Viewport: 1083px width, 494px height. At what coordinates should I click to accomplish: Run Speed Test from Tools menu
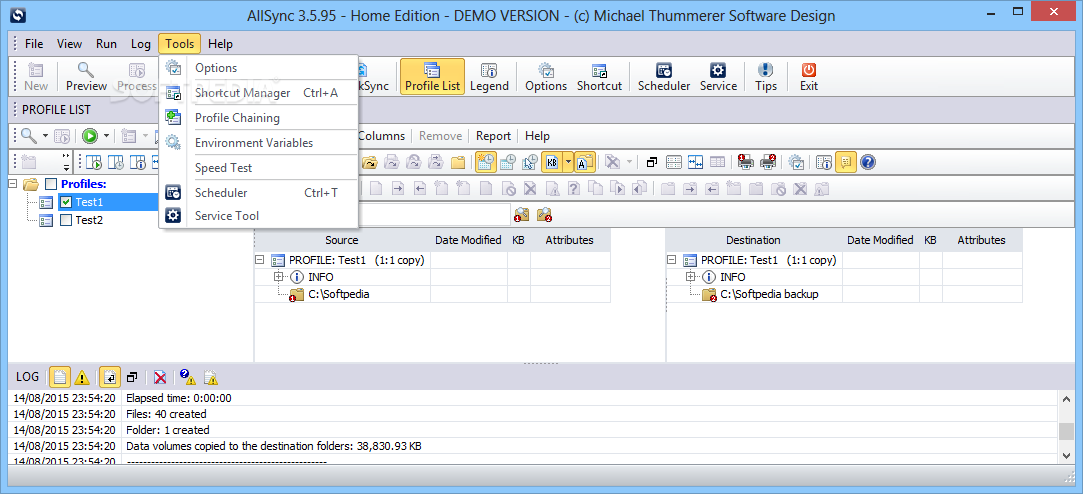coord(259,168)
